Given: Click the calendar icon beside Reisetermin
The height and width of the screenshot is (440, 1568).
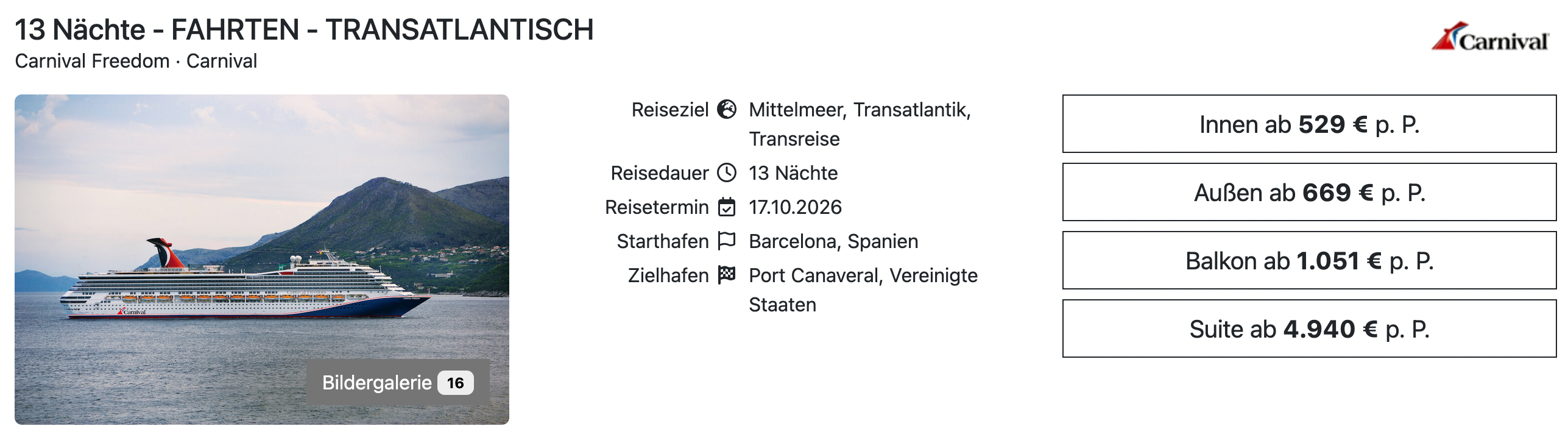Looking at the screenshot, I should click(x=727, y=207).
